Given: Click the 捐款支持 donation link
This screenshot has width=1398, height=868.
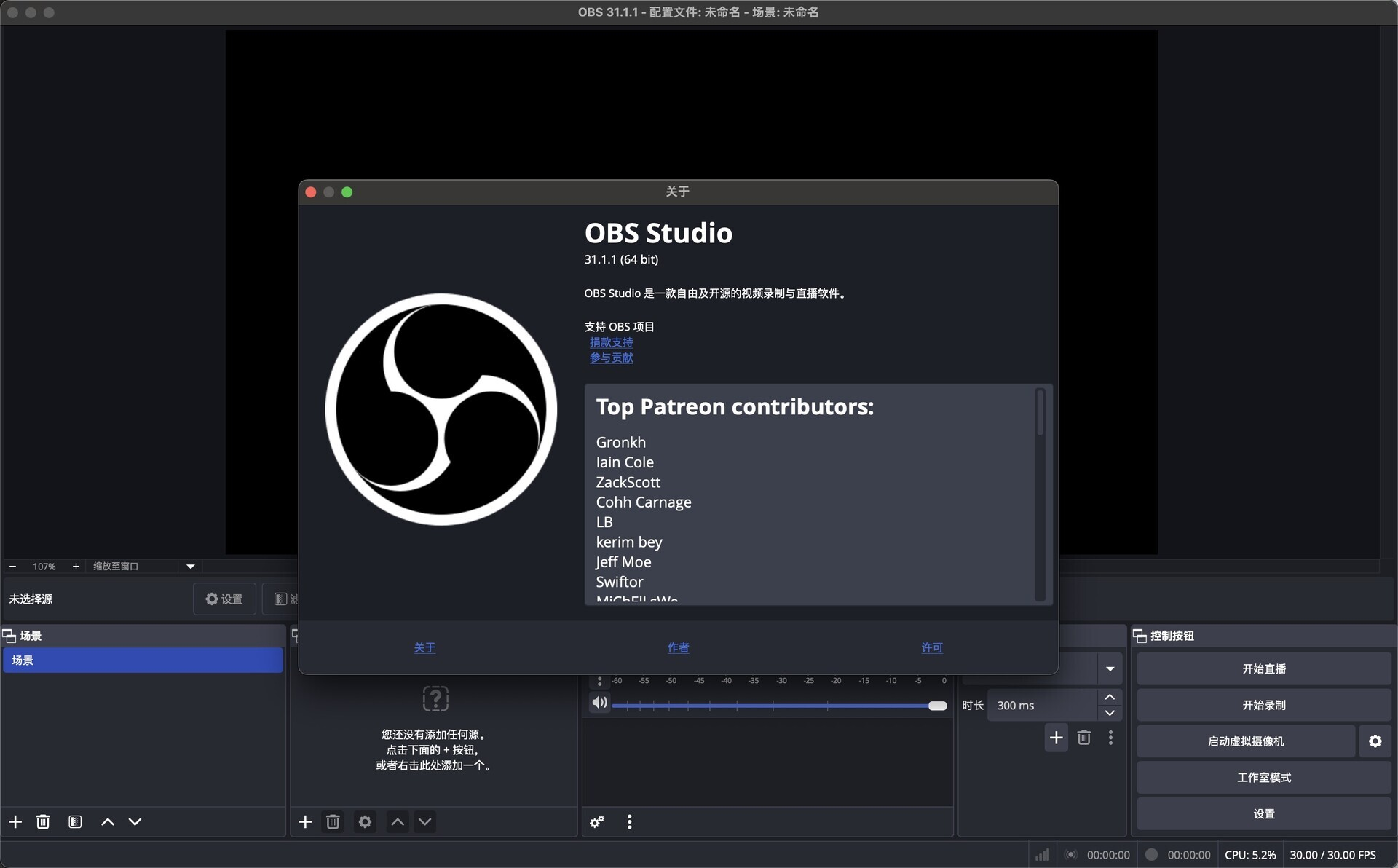Looking at the screenshot, I should 611,342.
